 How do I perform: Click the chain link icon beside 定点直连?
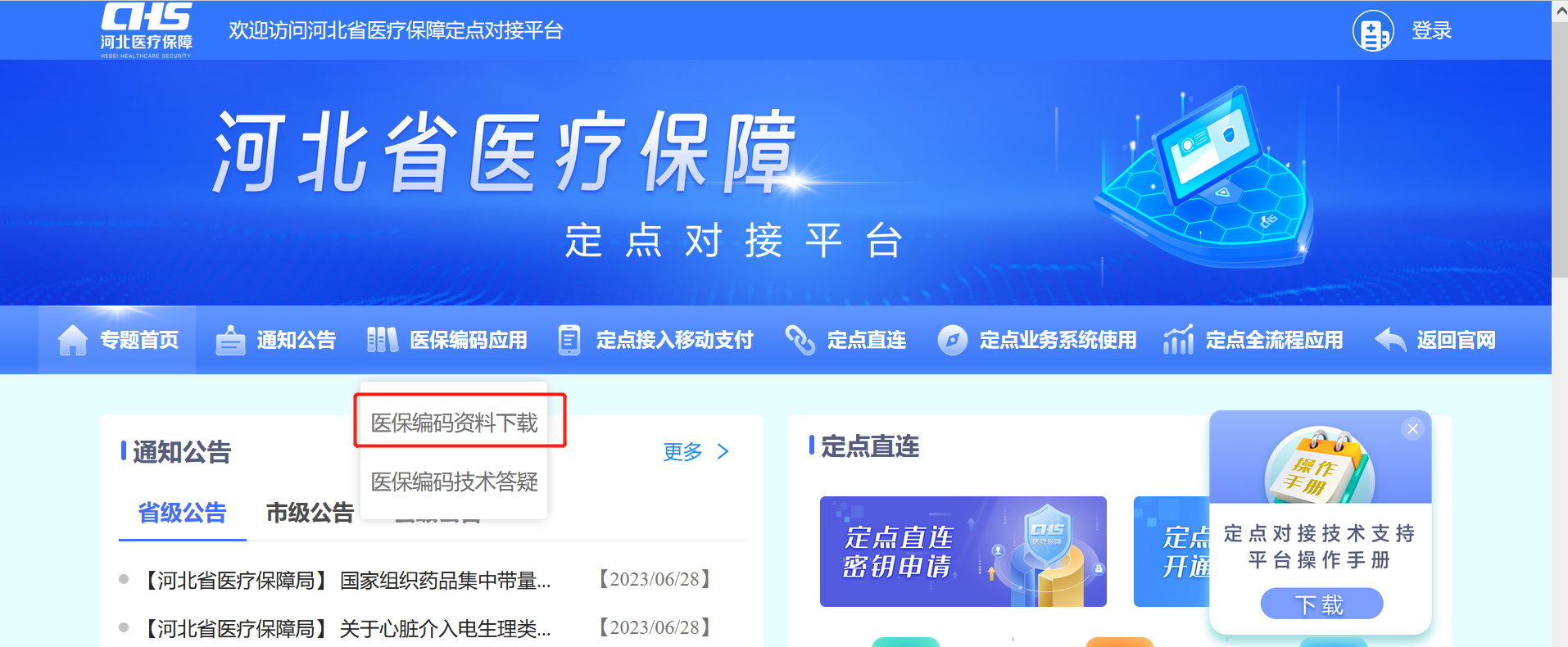tap(800, 340)
